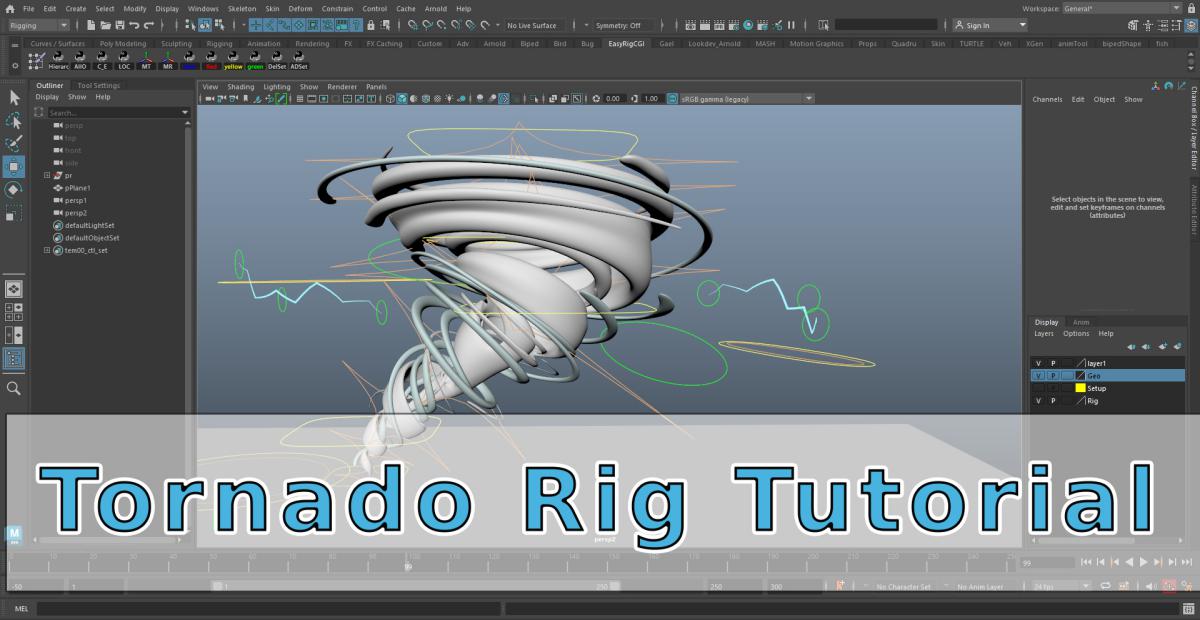Open the Skeleton menu

[x=241, y=8]
